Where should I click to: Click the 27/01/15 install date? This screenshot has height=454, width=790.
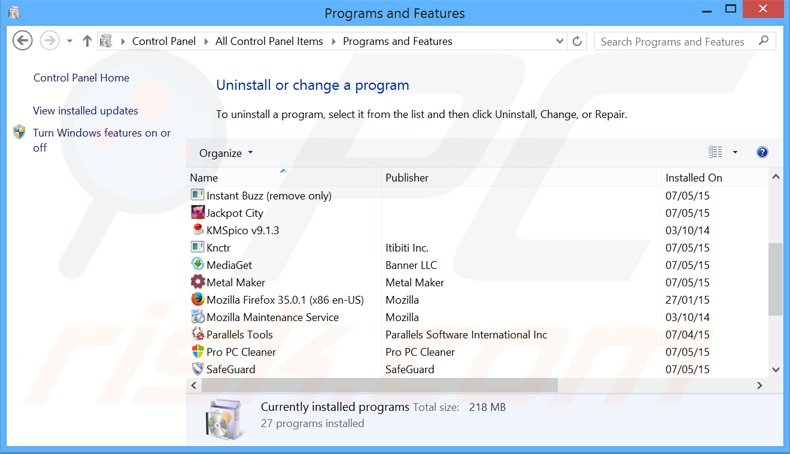point(687,300)
